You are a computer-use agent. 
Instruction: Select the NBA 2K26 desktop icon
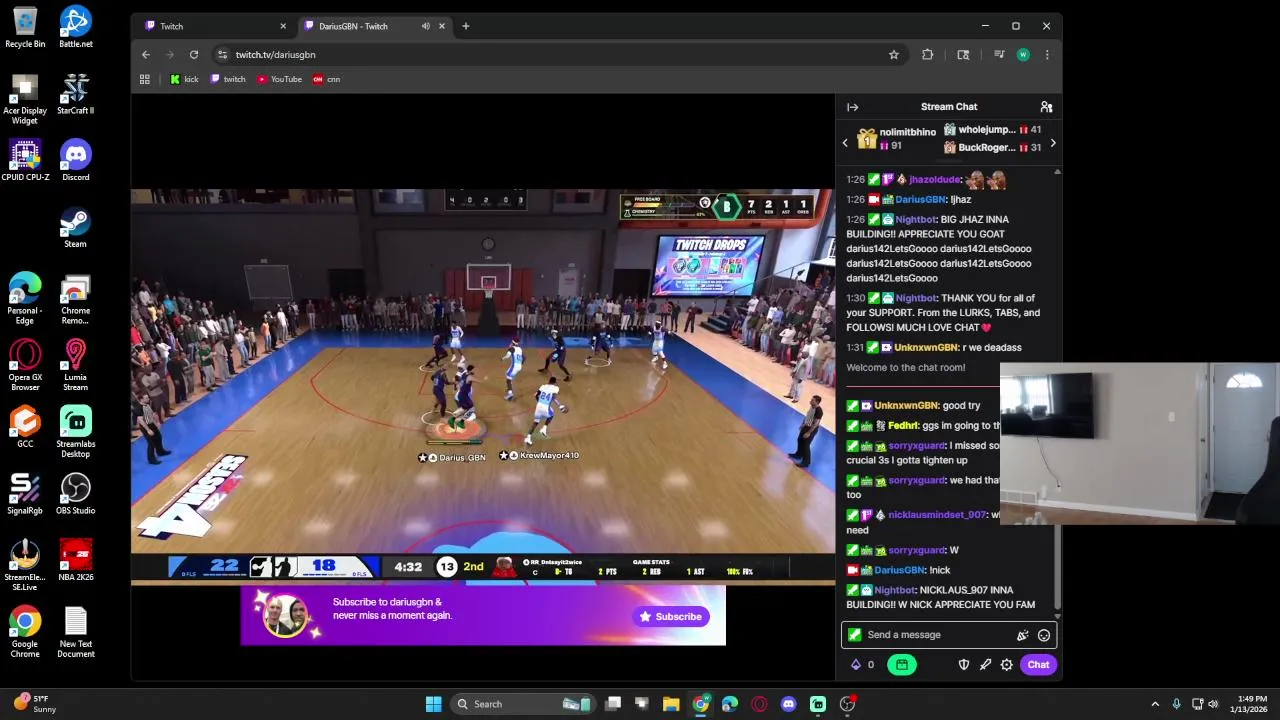click(75, 561)
